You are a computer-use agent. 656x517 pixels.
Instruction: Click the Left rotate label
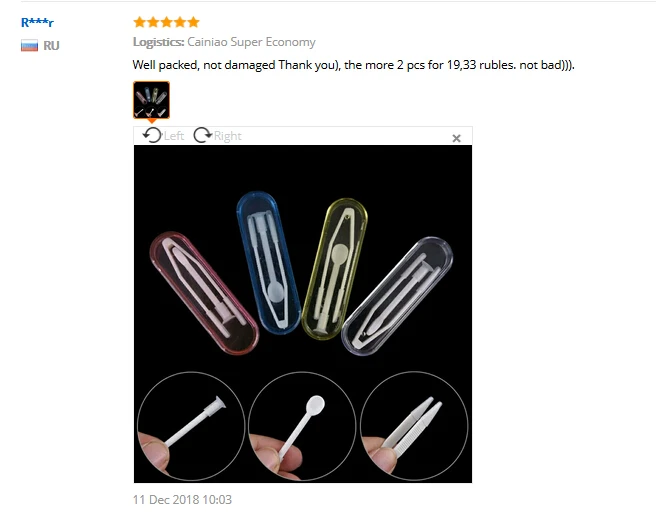click(174, 136)
